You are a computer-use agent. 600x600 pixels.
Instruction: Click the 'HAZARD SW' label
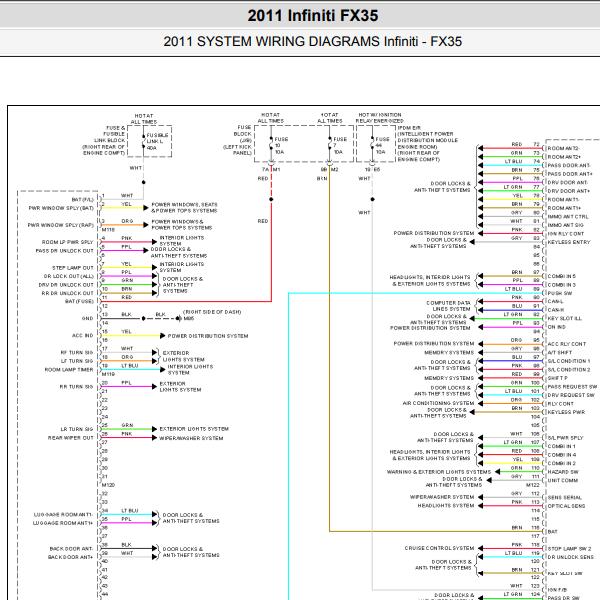tap(563, 472)
